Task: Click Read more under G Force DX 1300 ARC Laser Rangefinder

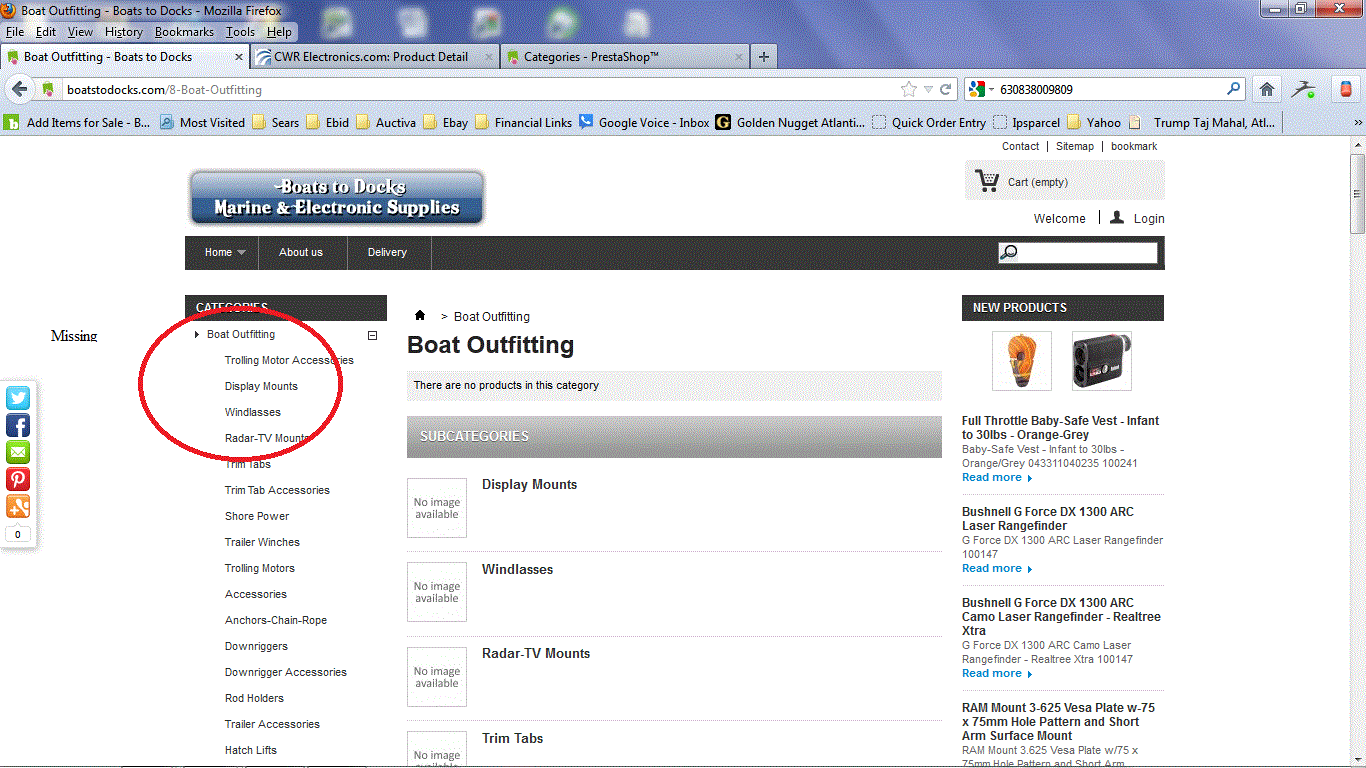Action: pyautogui.click(x=997, y=568)
